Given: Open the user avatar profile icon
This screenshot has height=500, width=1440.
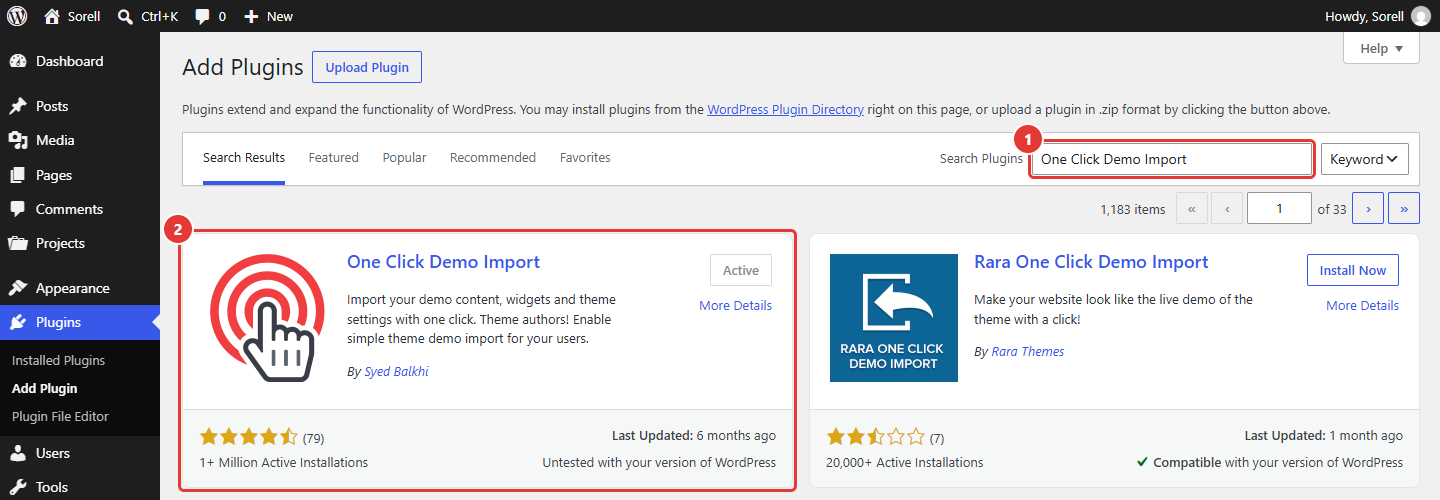Looking at the screenshot, I should pos(1420,16).
